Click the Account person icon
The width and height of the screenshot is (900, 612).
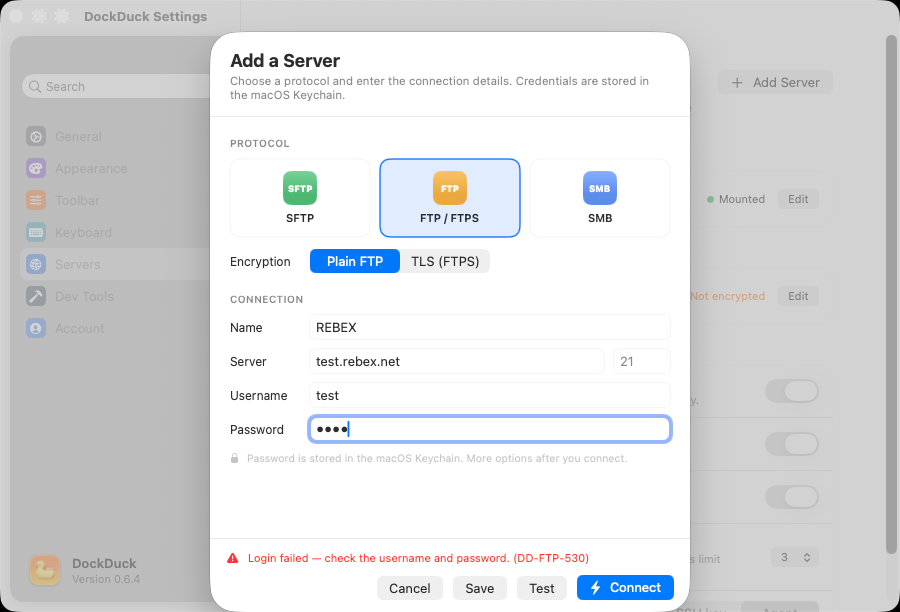[x=36, y=328]
